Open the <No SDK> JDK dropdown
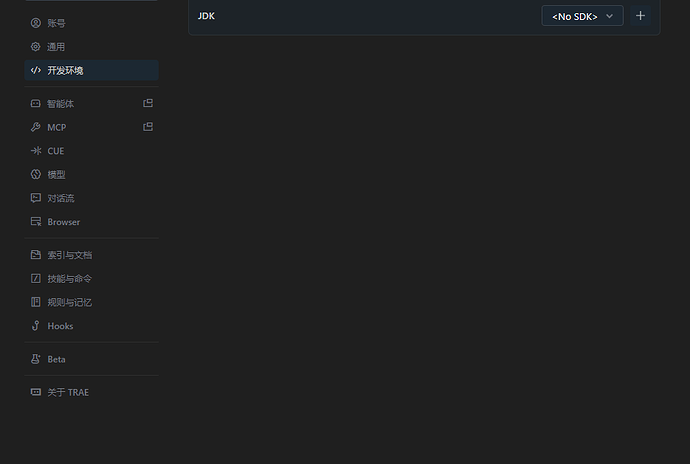Viewport: 690px width, 464px height. click(582, 16)
